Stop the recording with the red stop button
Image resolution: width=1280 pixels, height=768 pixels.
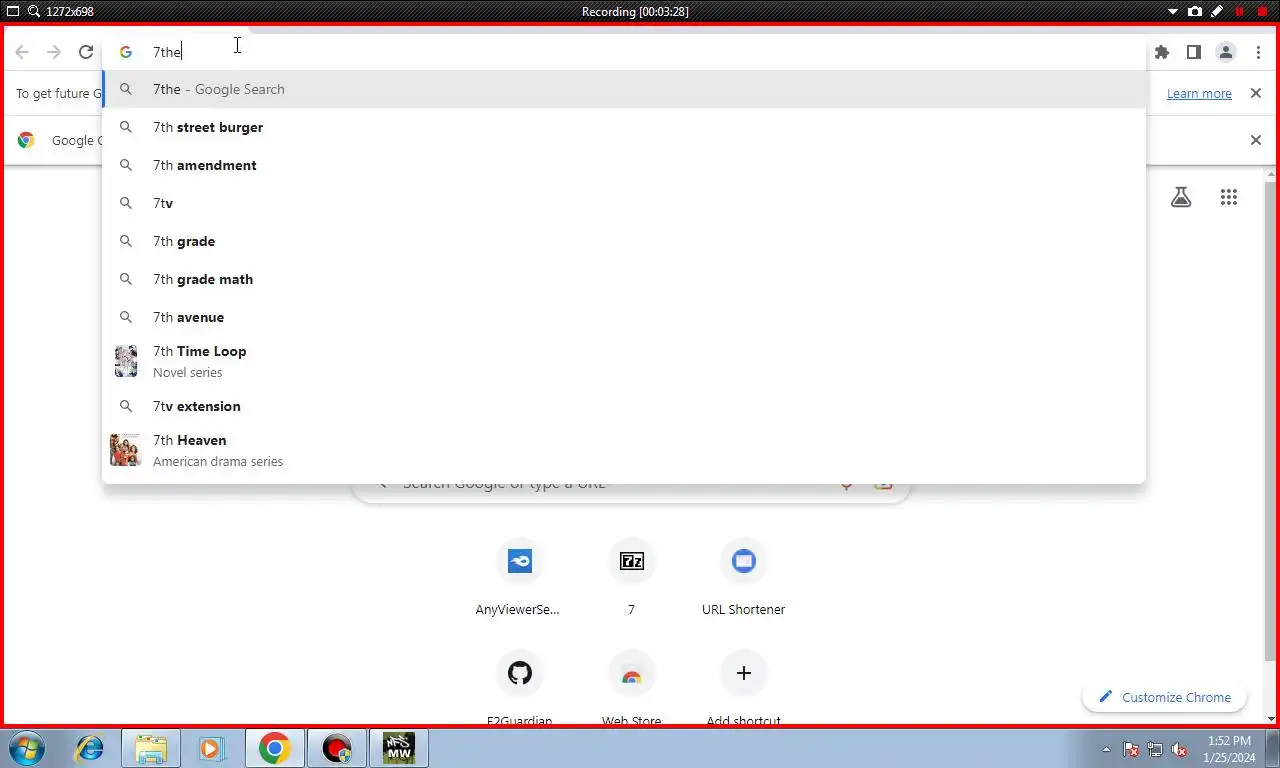tap(1262, 11)
